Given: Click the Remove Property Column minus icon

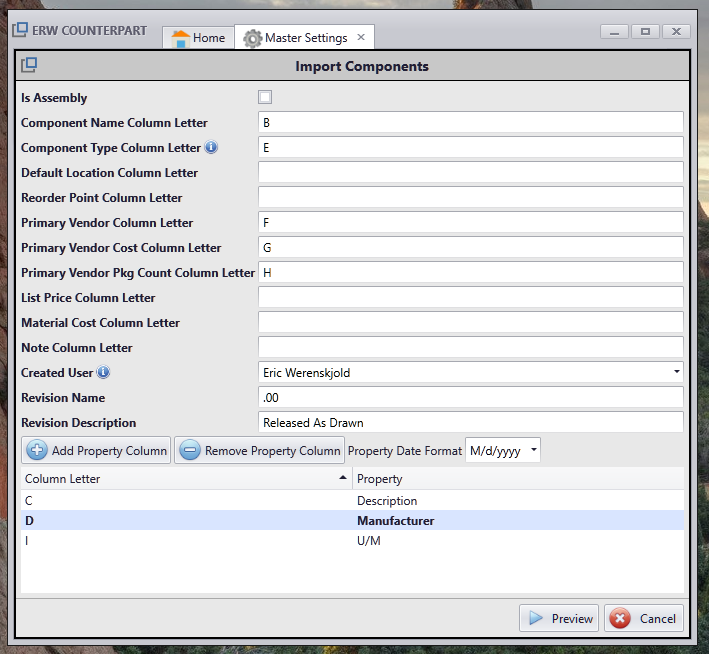Looking at the screenshot, I should click(x=189, y=450).
